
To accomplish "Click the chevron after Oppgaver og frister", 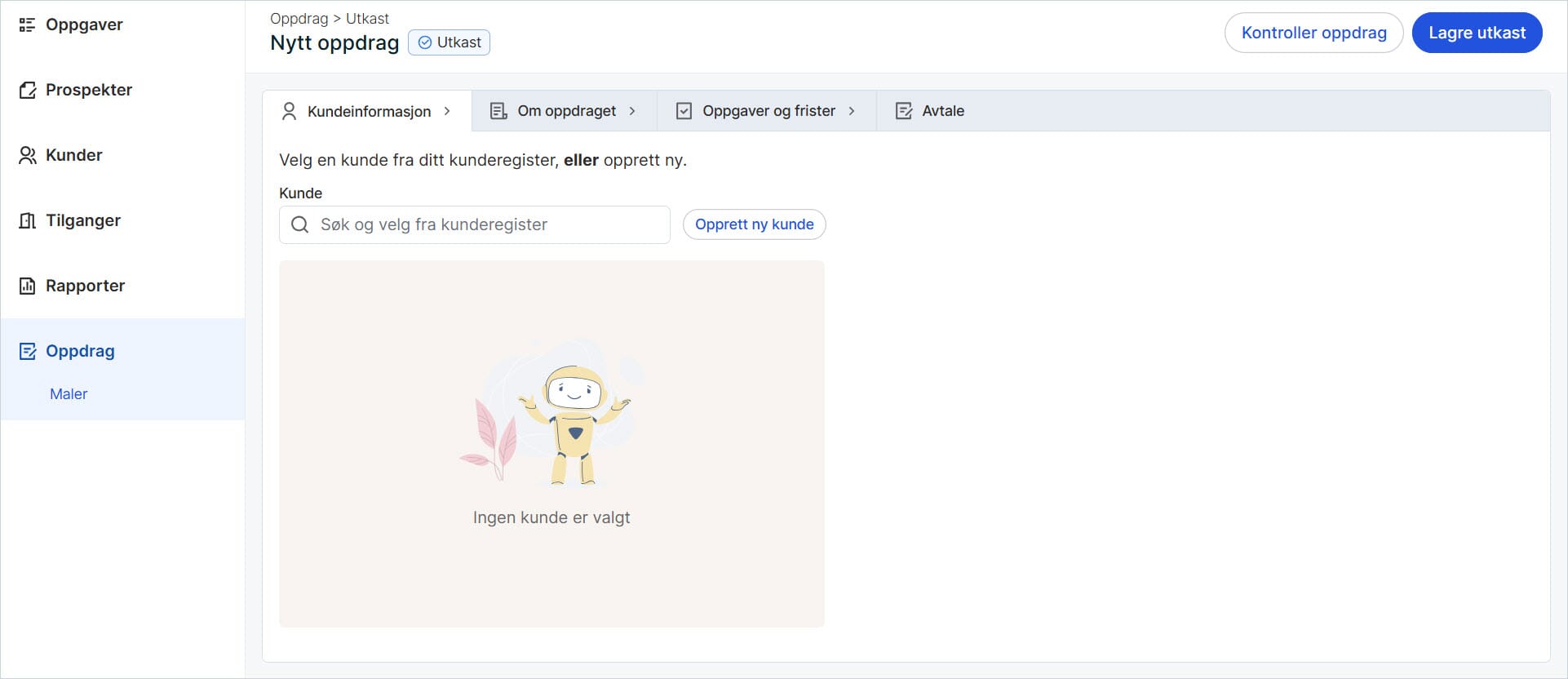I will 852,111.
